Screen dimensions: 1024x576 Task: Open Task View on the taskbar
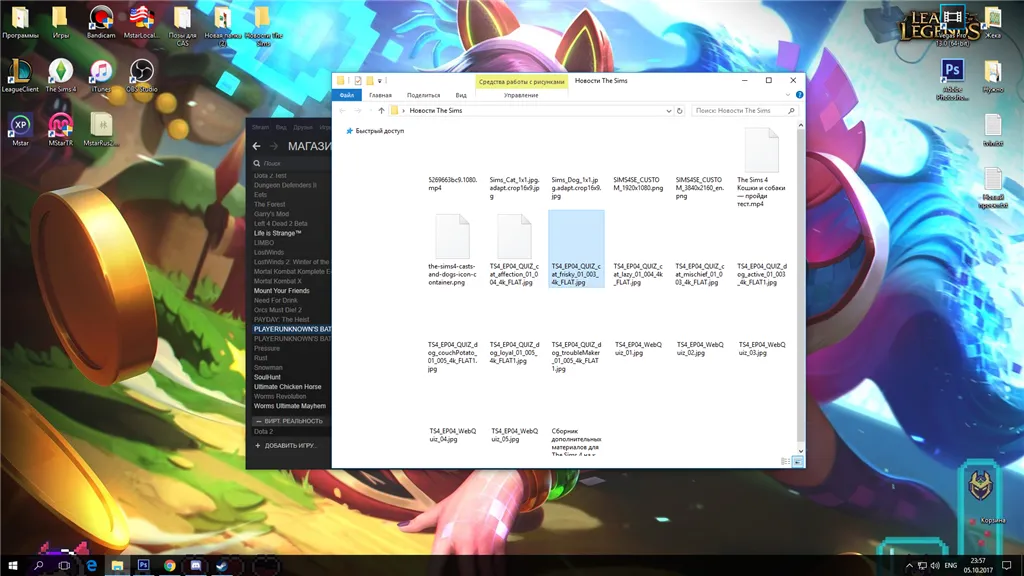65,566
